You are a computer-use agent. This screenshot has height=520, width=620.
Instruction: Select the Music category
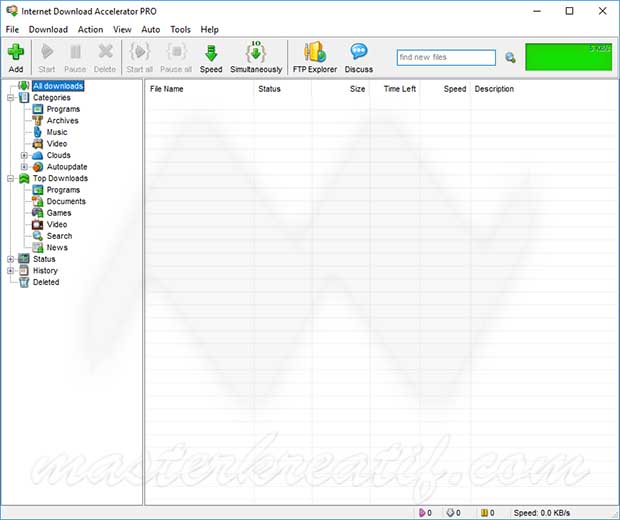[57, 132]
